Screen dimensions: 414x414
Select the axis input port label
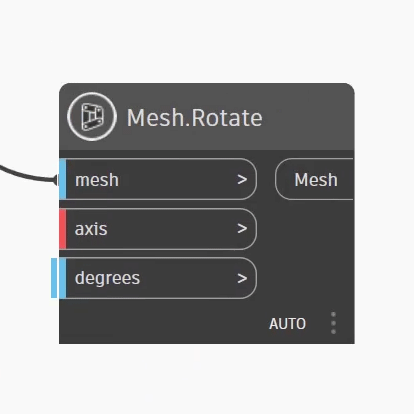[x=91, y=229]
